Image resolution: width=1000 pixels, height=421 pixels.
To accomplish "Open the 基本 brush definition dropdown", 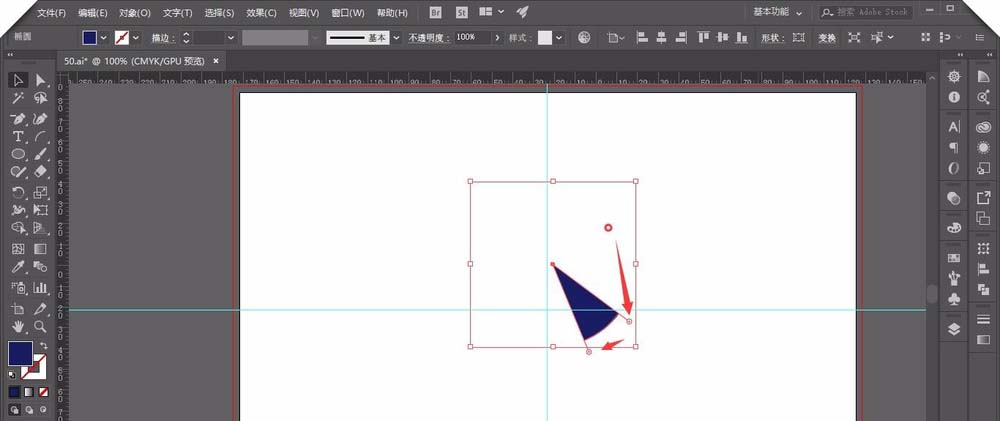I will [397, 38].
